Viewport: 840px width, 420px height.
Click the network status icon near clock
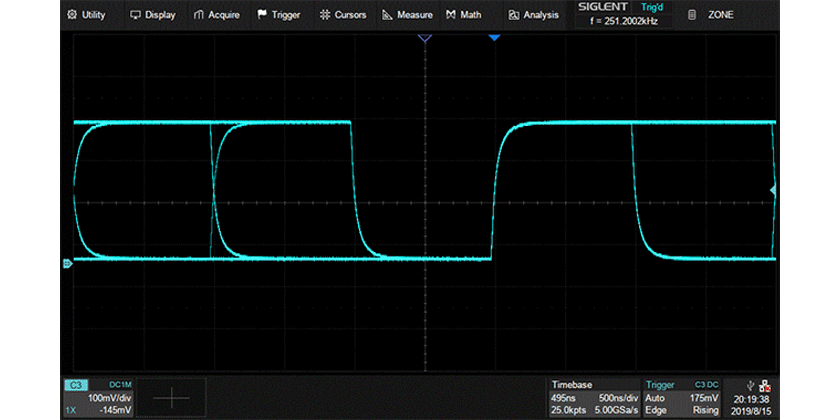(764, 385)
